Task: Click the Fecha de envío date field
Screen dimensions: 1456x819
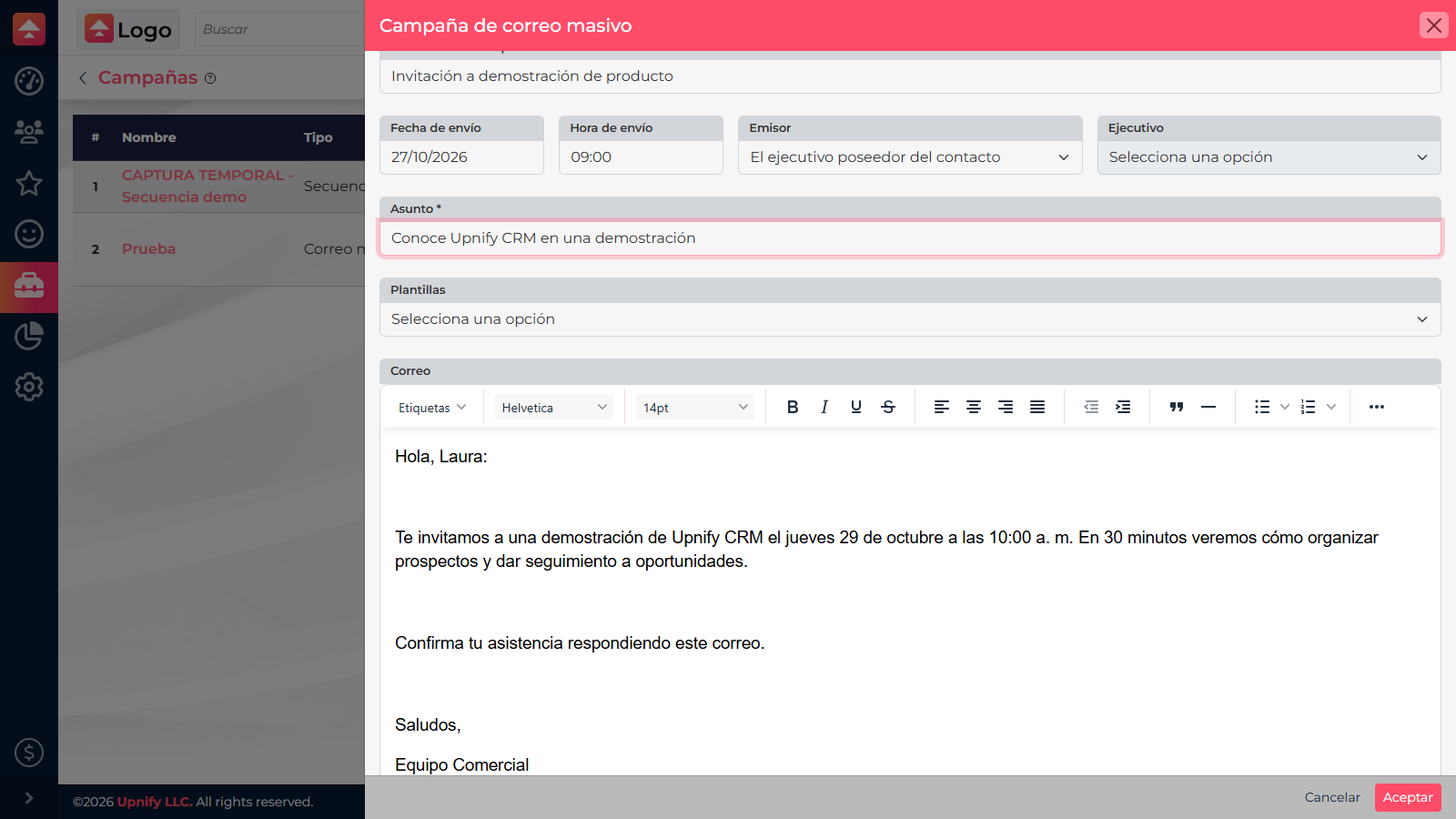Action: pyautogui.click(x=461, y=157)
